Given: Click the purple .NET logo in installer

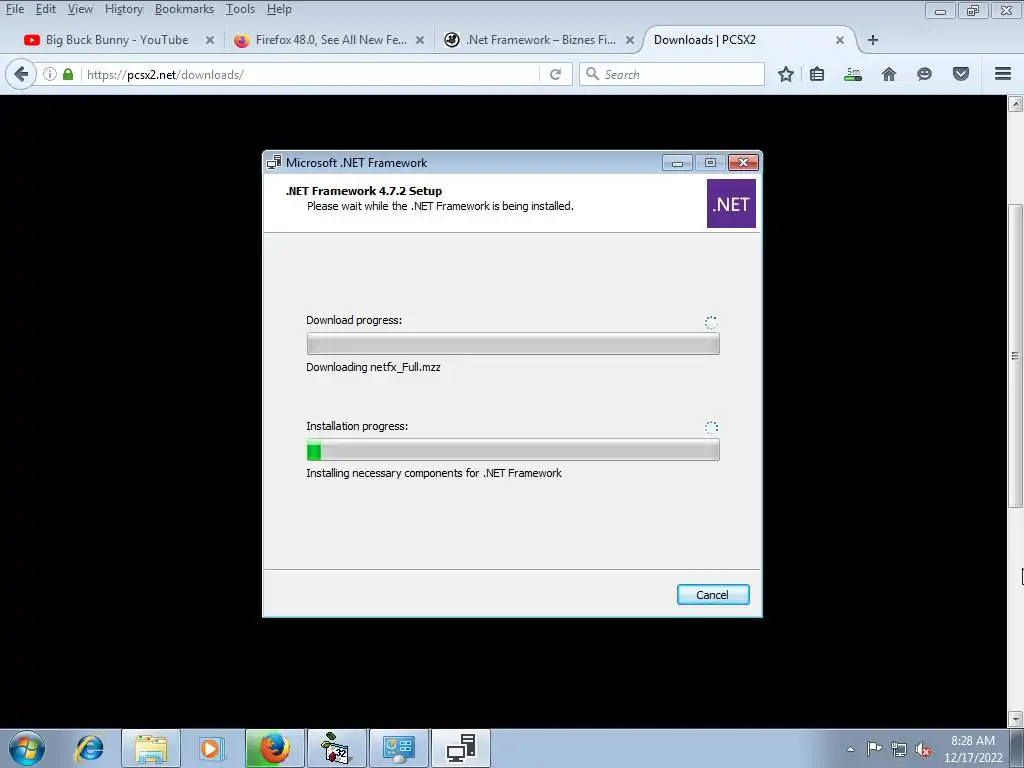Looking at the screenshot, I should (x=731, y=204).
